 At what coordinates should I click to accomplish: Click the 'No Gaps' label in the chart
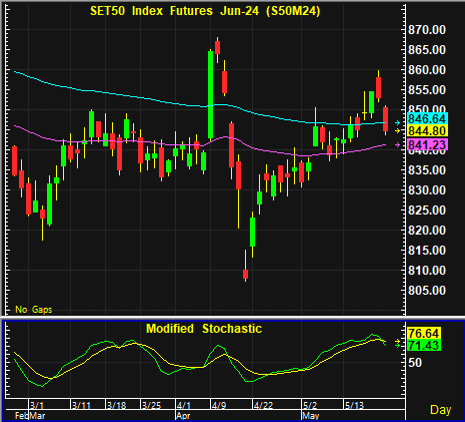tap(34, 310)
